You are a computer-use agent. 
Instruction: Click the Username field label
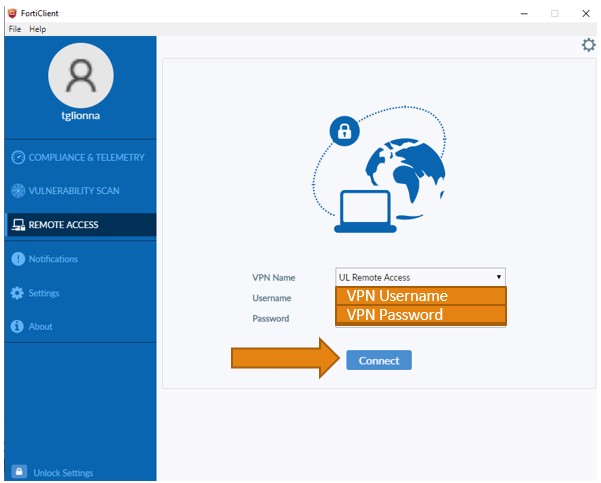pyautogui.click(x=272, y=298)
